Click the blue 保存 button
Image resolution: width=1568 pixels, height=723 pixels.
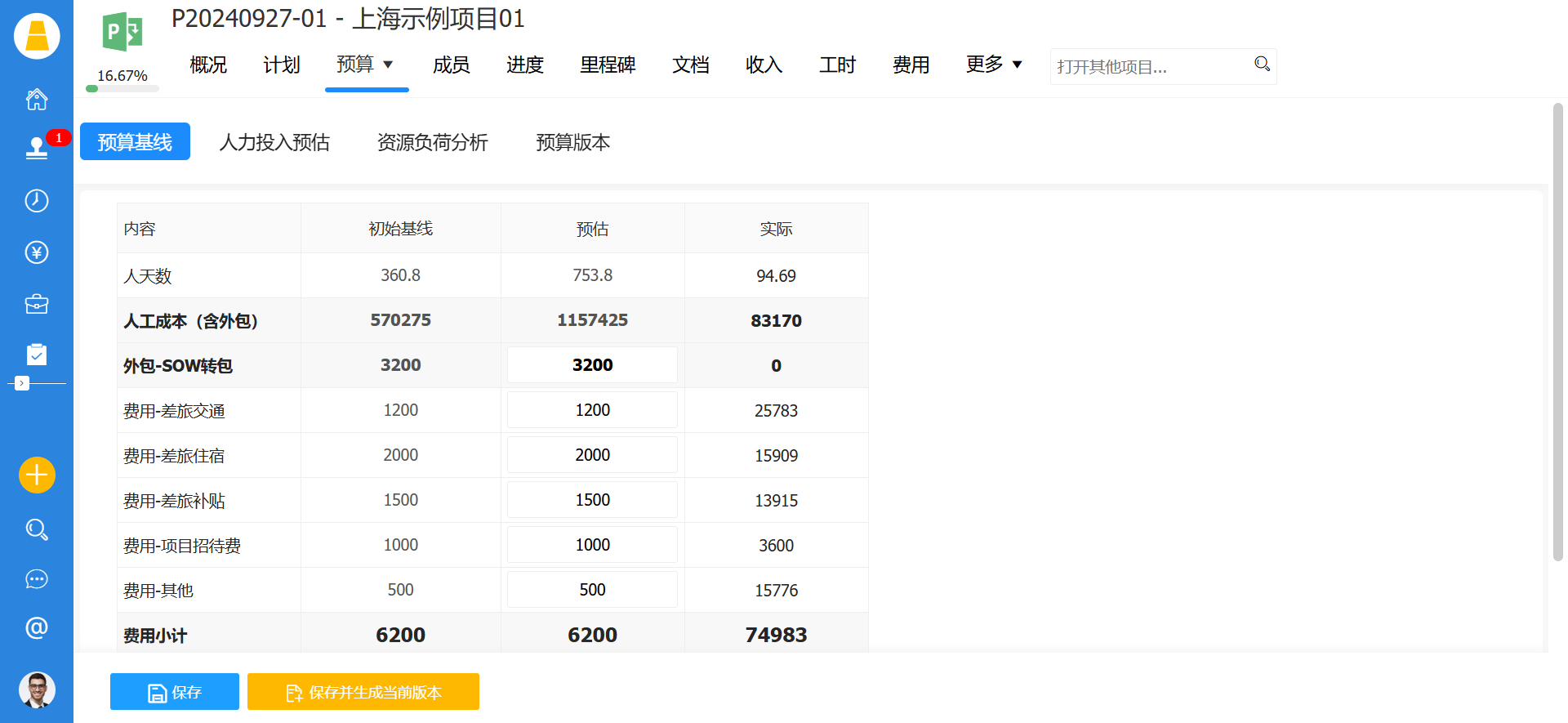tap(175, 692)
